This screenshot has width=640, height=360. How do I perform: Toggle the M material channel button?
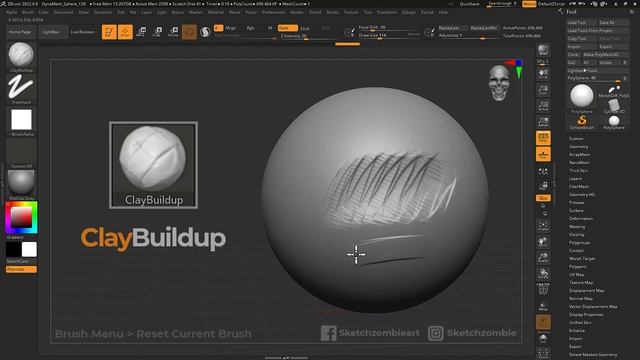(270, 28)
